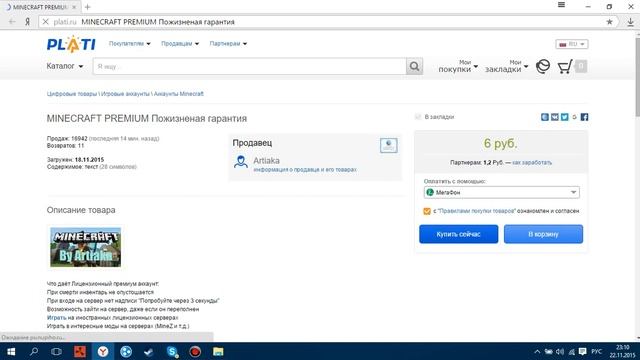The height and width of the screenshot is (360, 640).
Task: Open the Продавцам menu
Action: 180,44
